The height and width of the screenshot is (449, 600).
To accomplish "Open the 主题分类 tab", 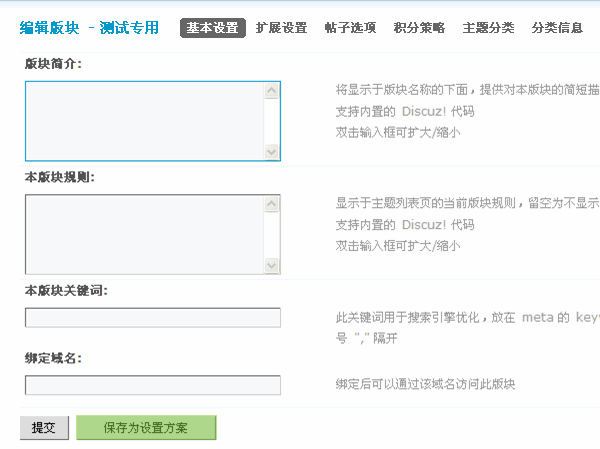I will coord(489,28).
